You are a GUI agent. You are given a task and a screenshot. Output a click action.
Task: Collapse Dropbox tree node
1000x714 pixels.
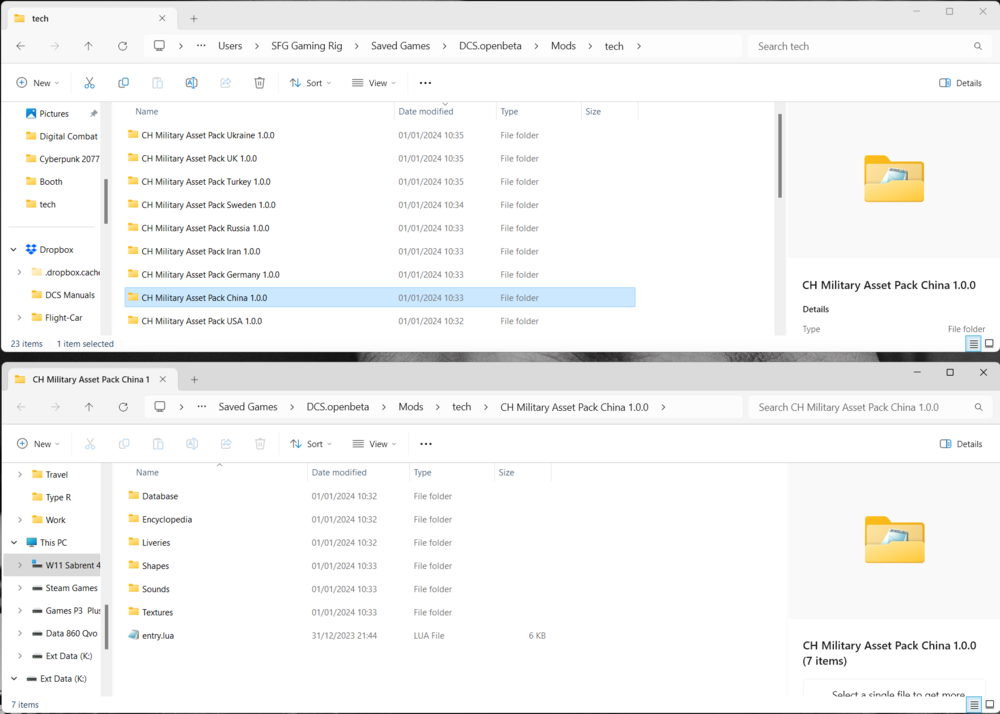click(x=14, y=250)
